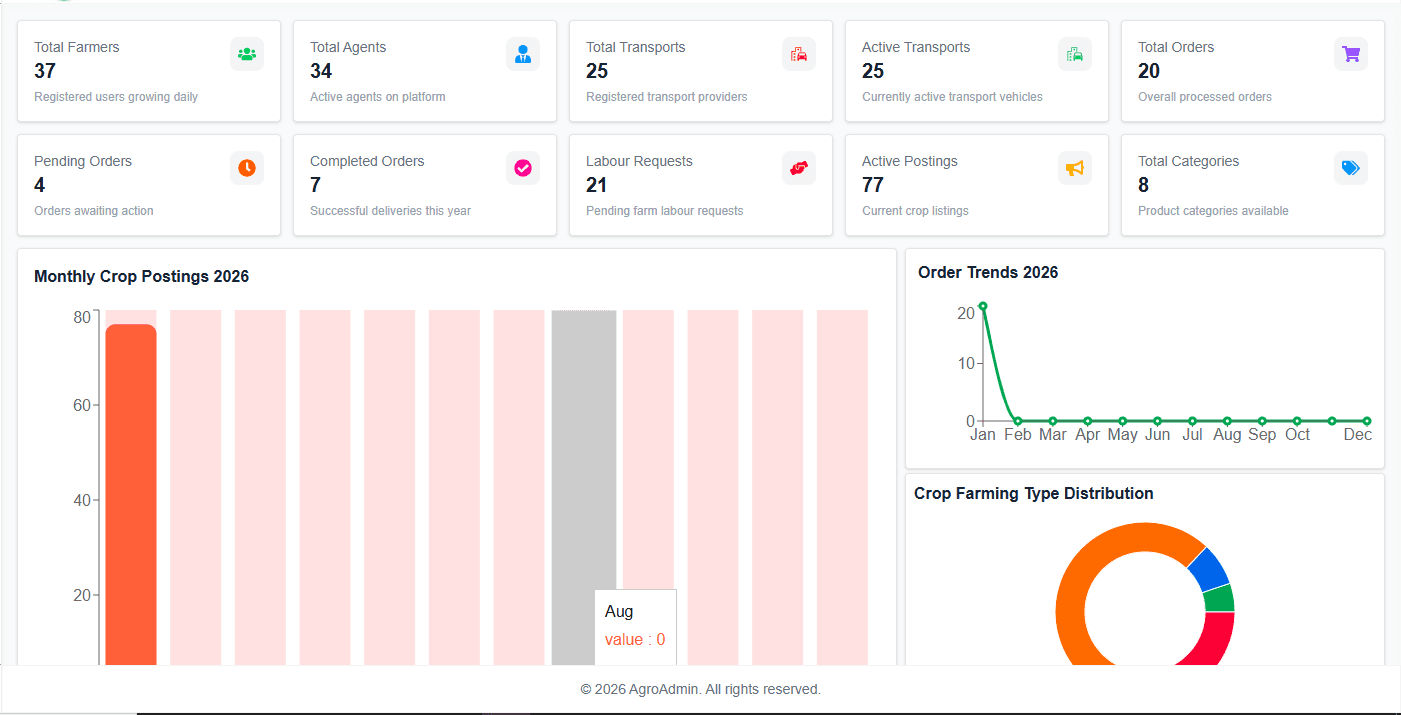Click the Active Transports vehicle icon
Image resolution: width=1401 pixels, height=715 pixels.
click(x=1075, y=54)
